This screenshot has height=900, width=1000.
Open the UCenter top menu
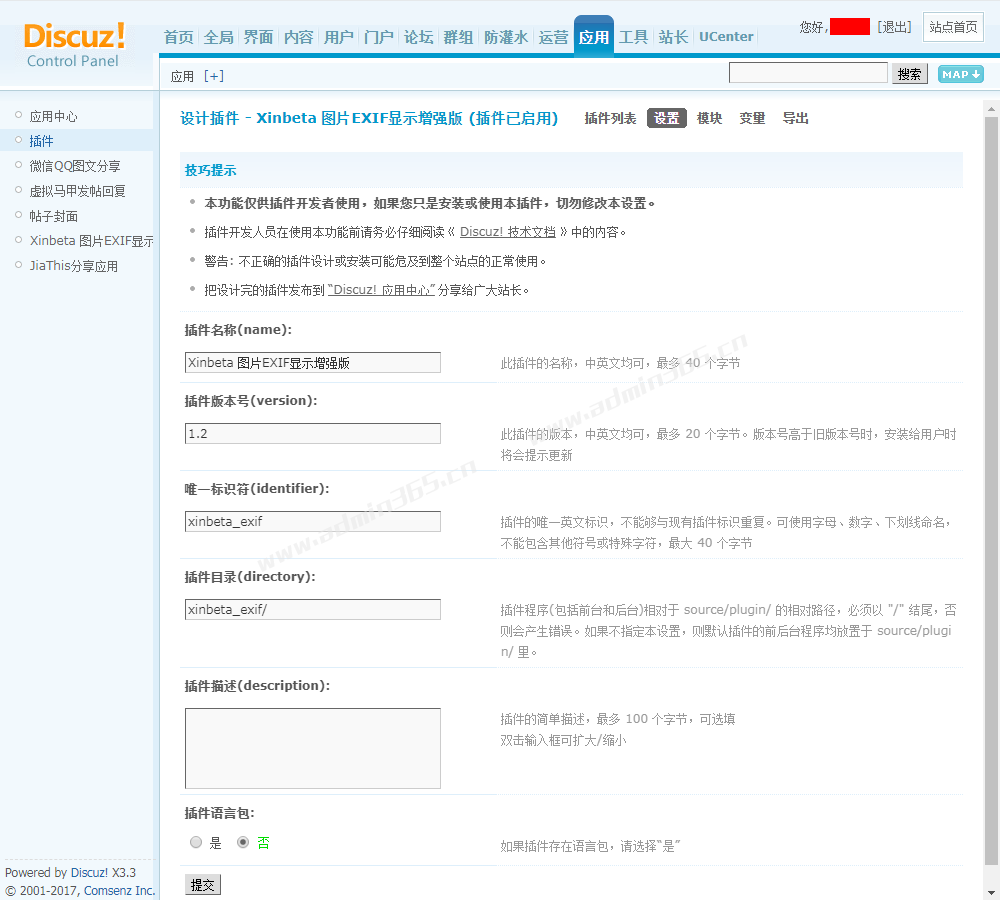tap(726, 37)
